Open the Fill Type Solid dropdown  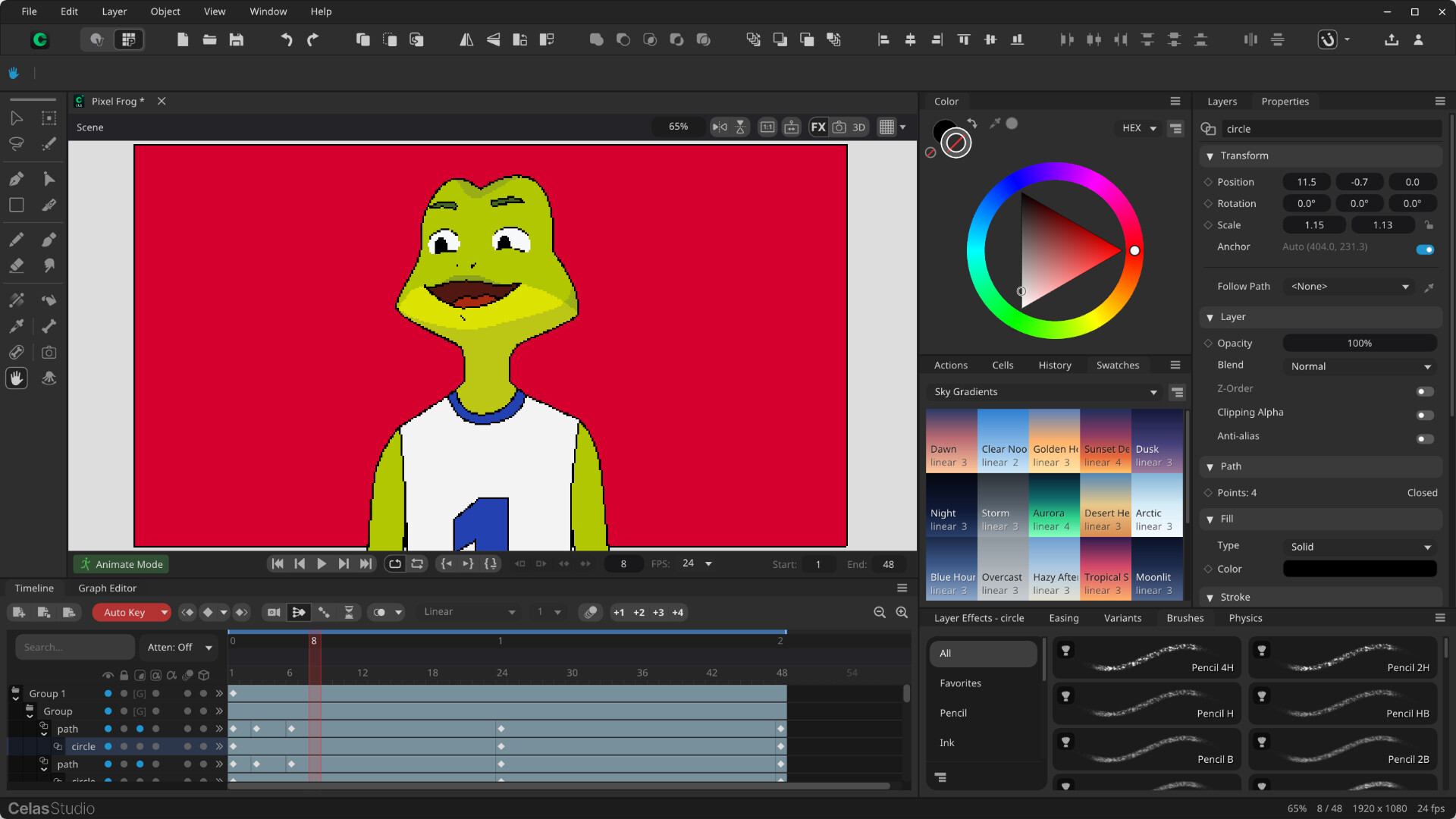pos(1360,547)
